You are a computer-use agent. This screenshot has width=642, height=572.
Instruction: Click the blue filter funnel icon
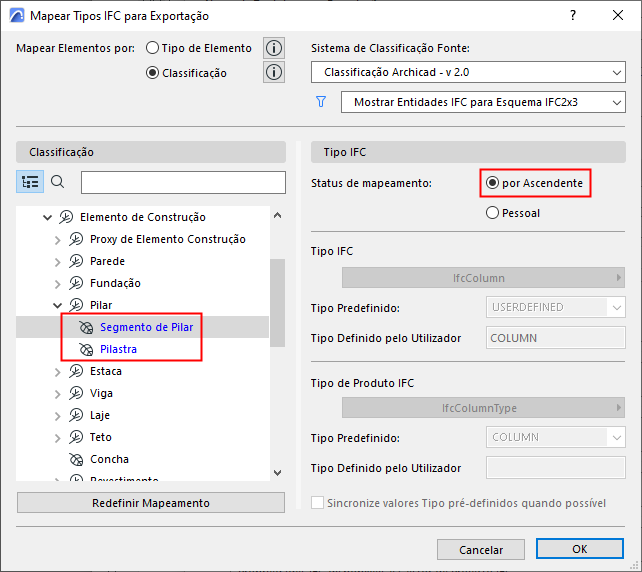click(x=321, y=102)
